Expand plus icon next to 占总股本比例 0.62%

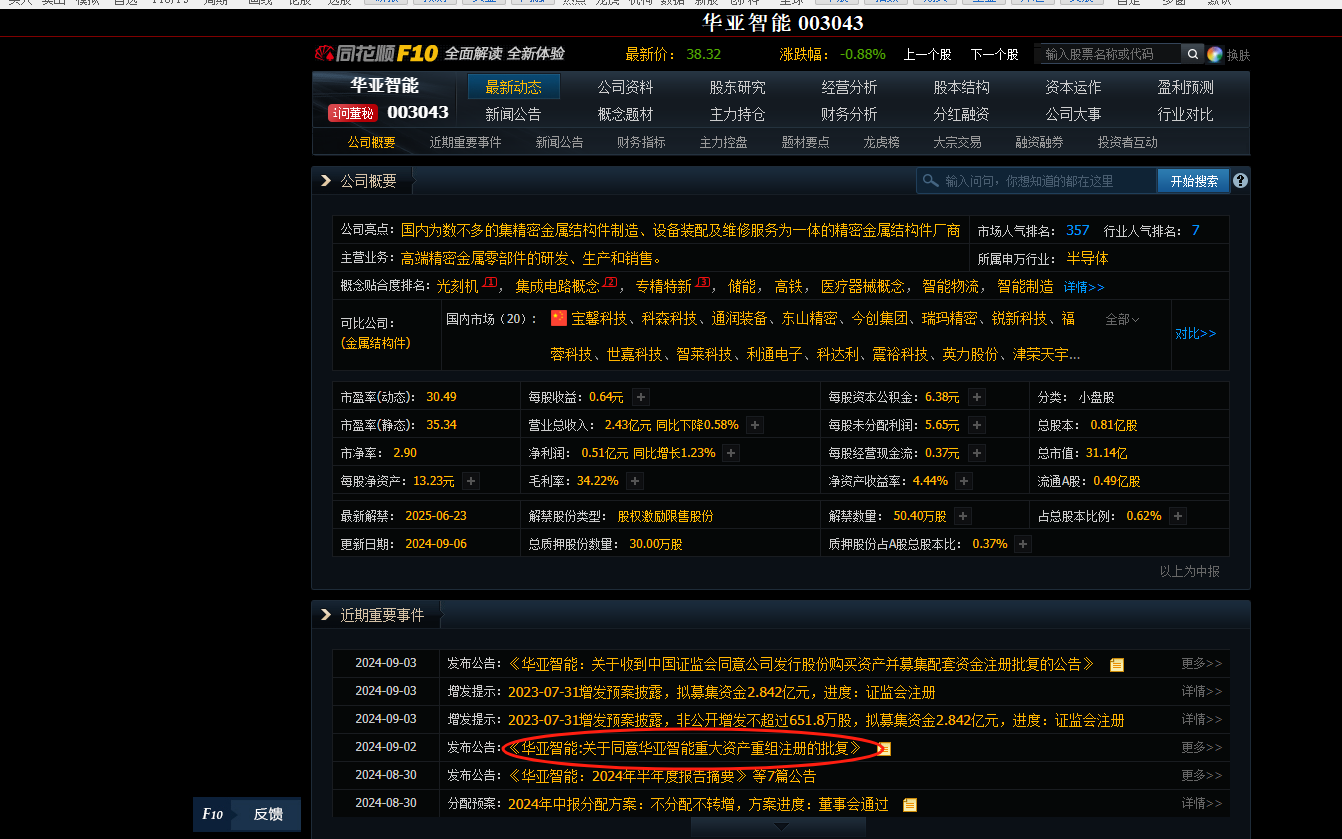[x=1178, y=516]
